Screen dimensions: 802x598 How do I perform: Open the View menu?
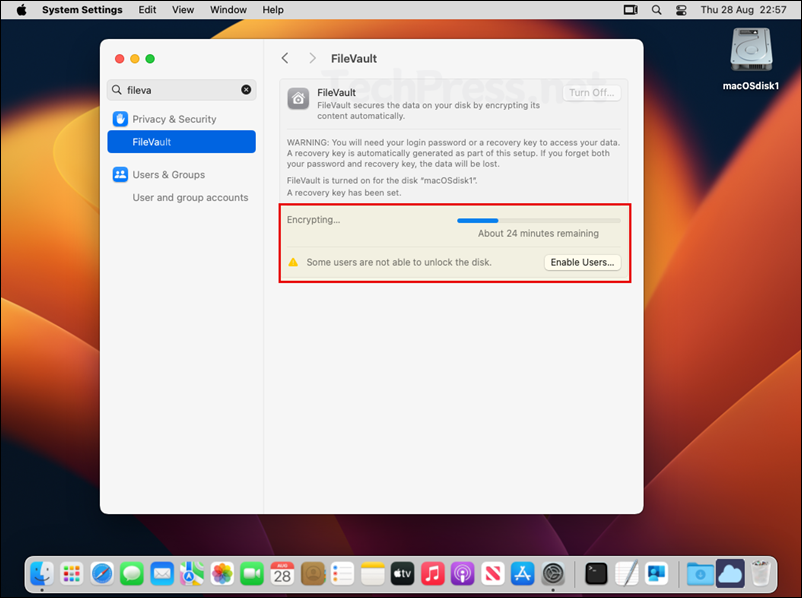coord(183,10)
